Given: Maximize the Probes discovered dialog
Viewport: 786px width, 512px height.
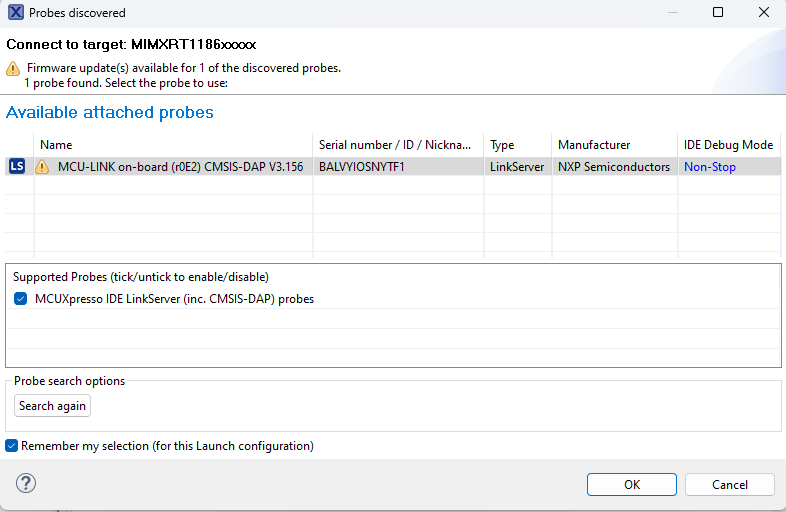Looking at the screenshot, I should click(717, 13).
